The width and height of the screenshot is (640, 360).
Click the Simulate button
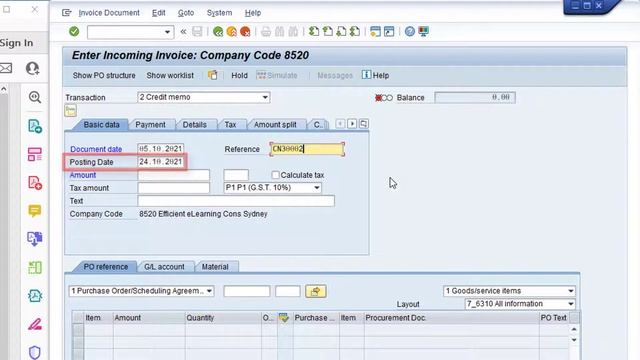277,76
